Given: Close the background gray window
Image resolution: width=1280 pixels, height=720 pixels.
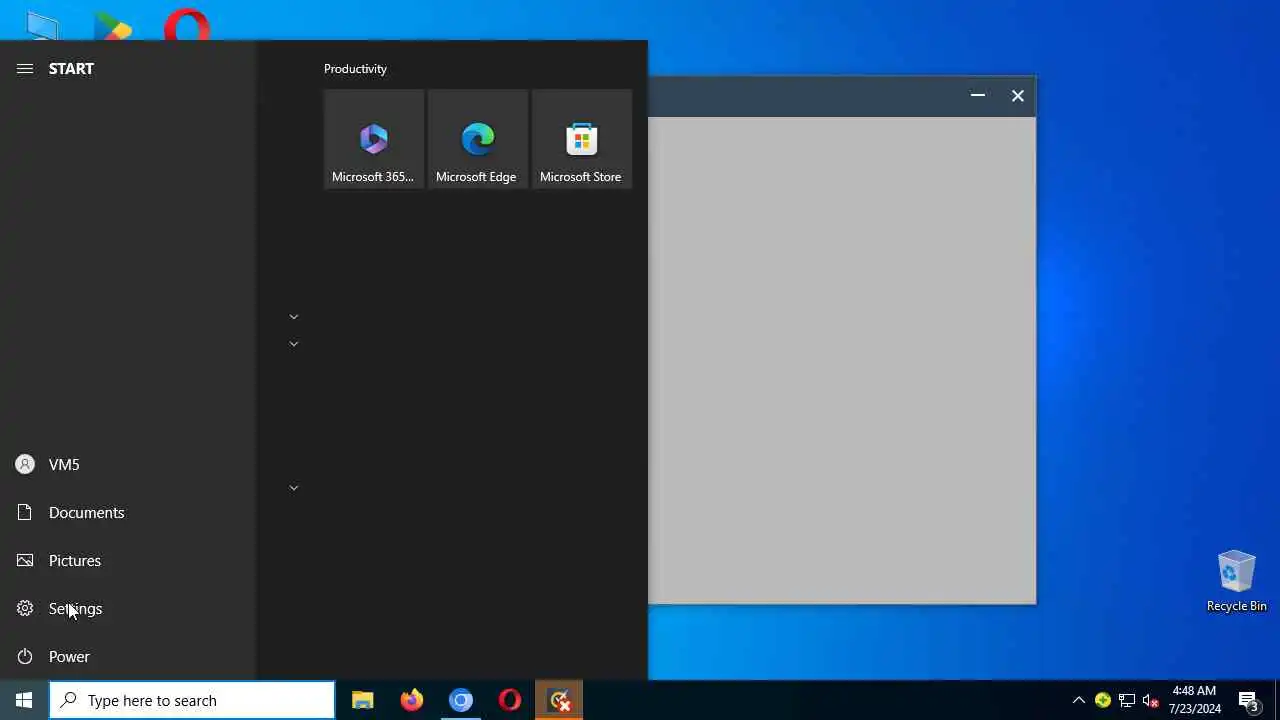Looking at the screenshot, I should [1018, 96].
